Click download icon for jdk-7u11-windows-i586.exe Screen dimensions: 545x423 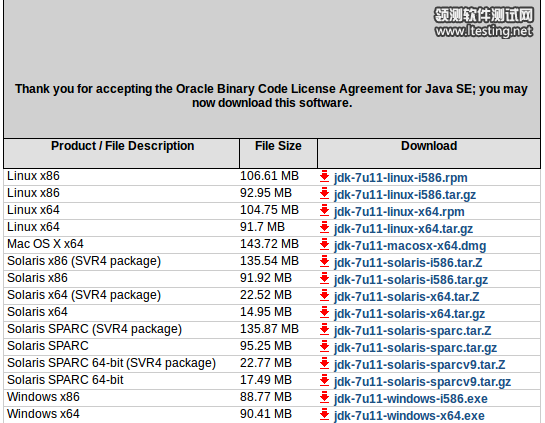coord(324,397)
